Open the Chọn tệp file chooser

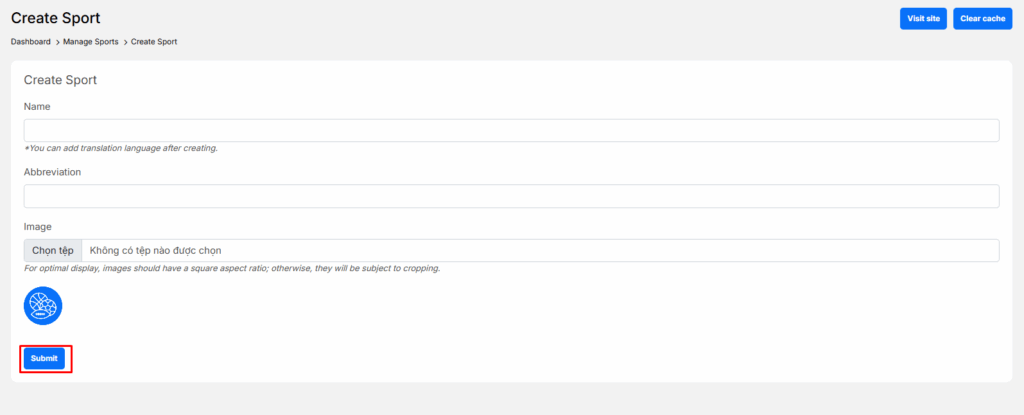53,250
